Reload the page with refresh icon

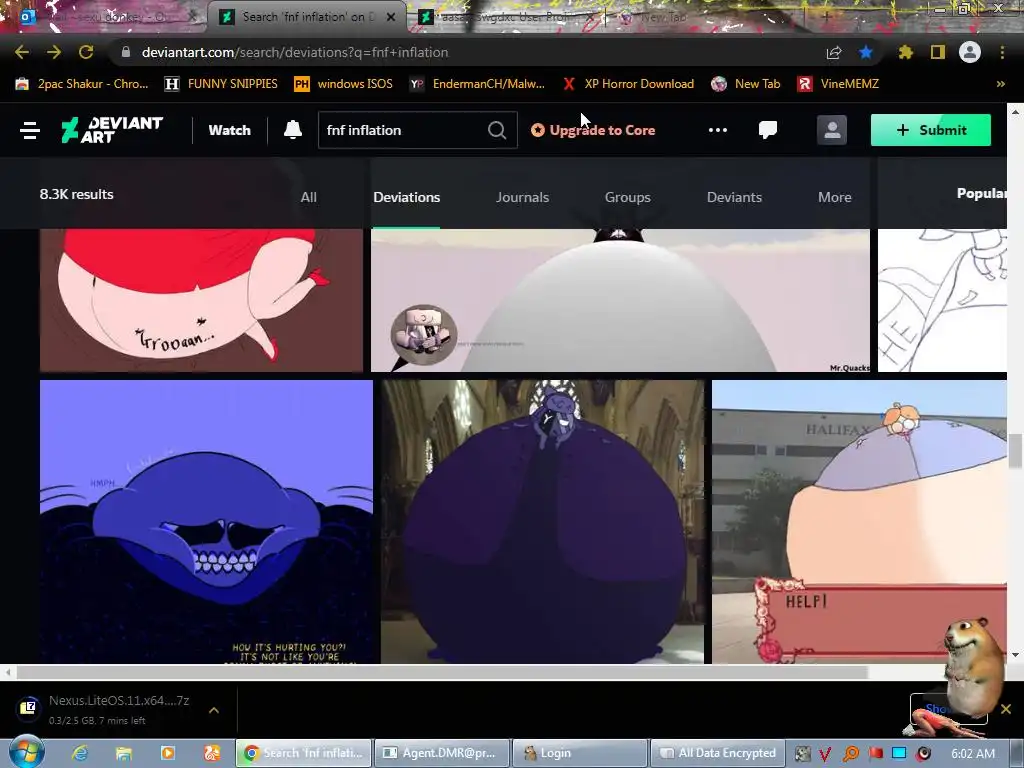pos(86,52)
